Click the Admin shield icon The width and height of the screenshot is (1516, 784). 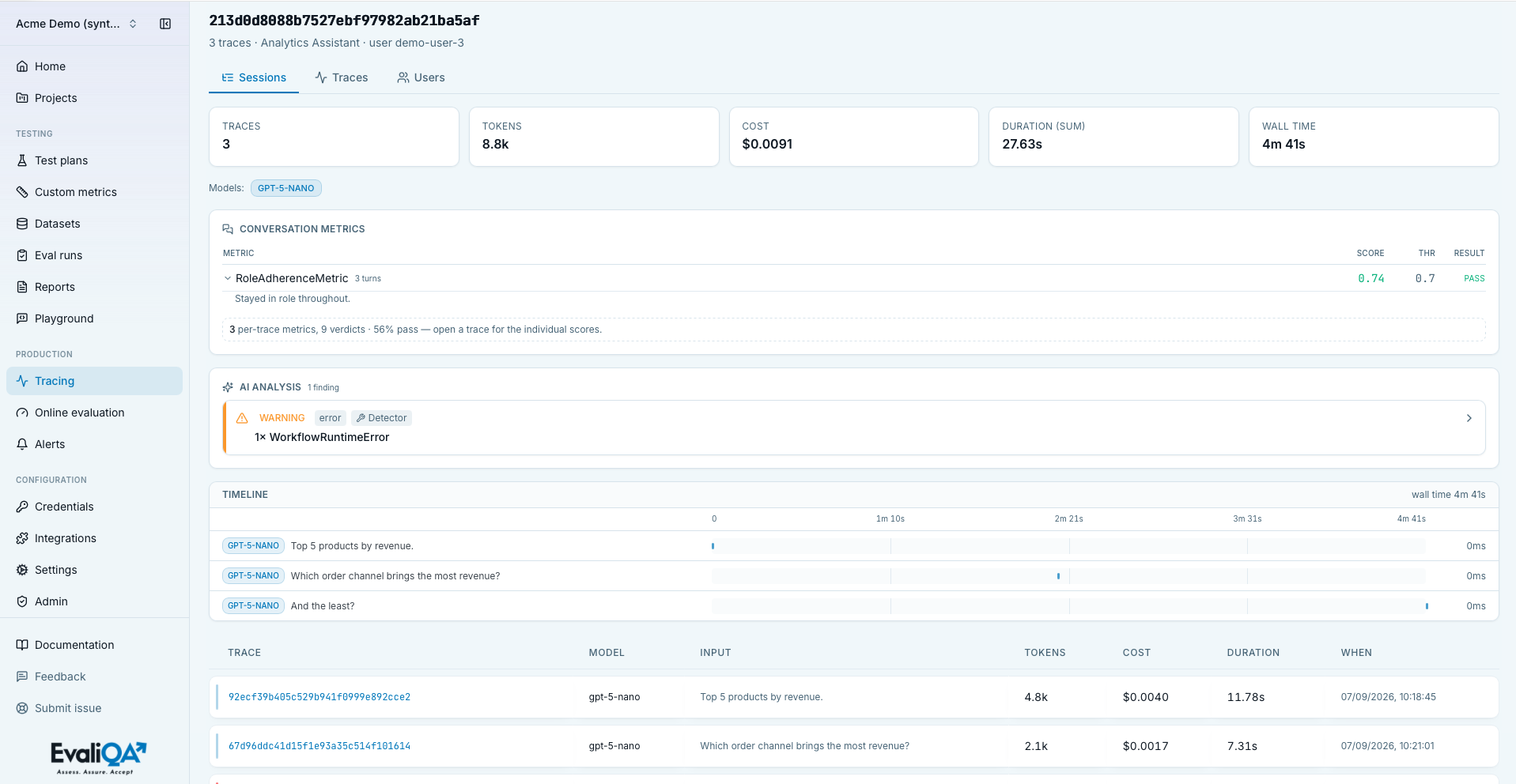point(22,601)
